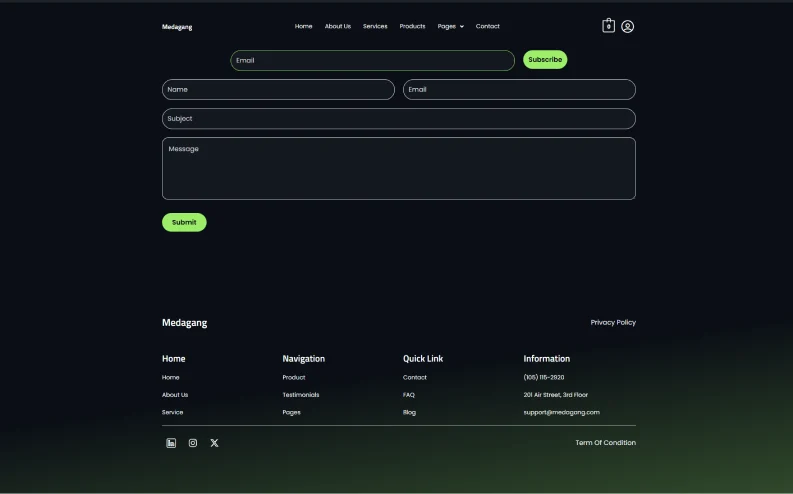Screen dimensions: 793x494
Task: Go to Home in top navigation
Action: pos(303,26)
